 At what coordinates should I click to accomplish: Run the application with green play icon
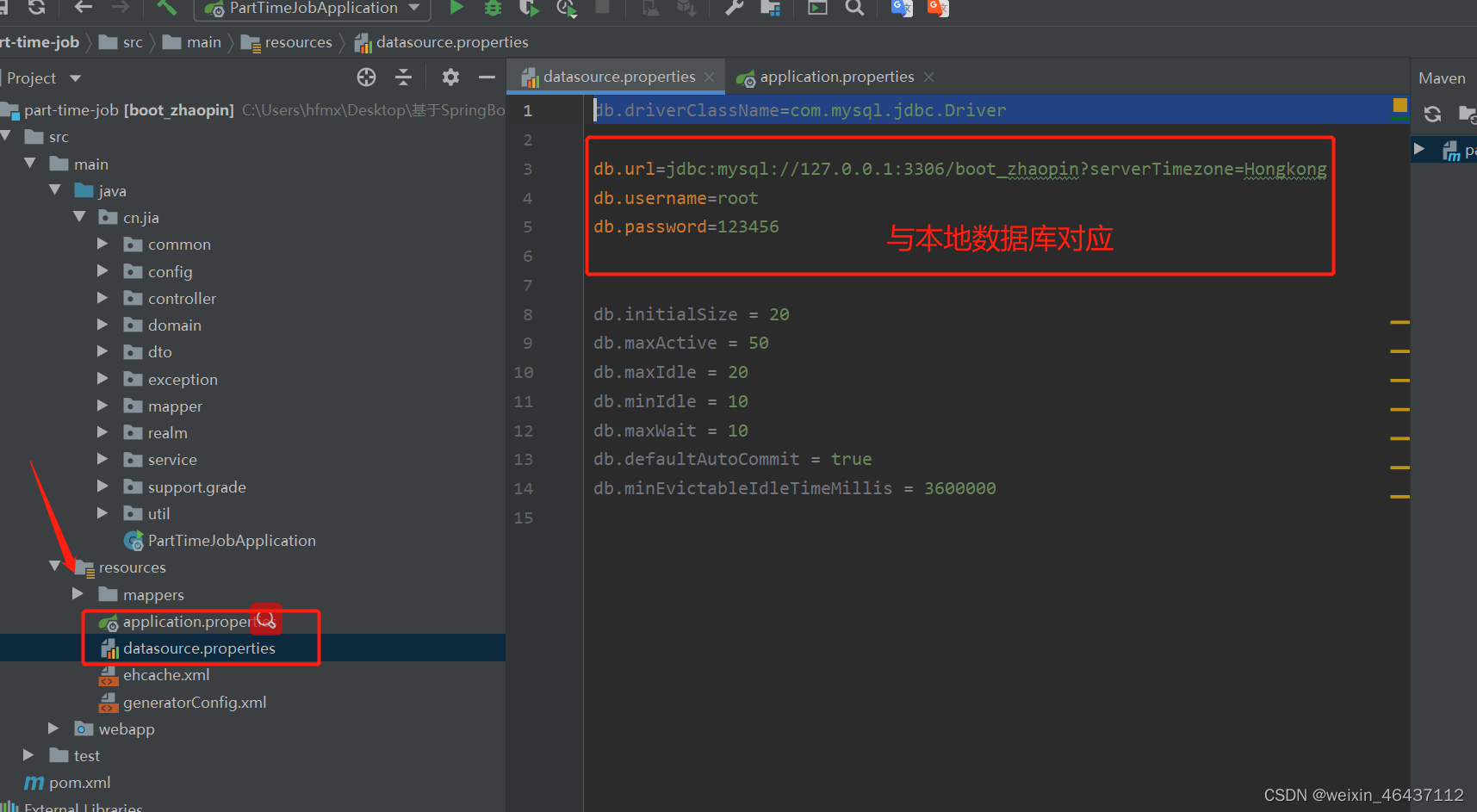pyautogui.click(x=456, y=8)
